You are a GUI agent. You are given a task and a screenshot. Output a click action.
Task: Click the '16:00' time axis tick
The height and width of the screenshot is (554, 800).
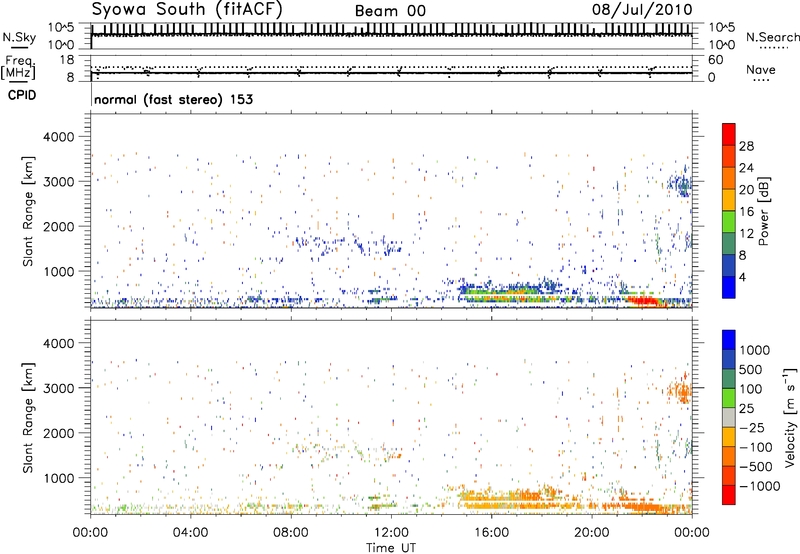click(491, 533)
